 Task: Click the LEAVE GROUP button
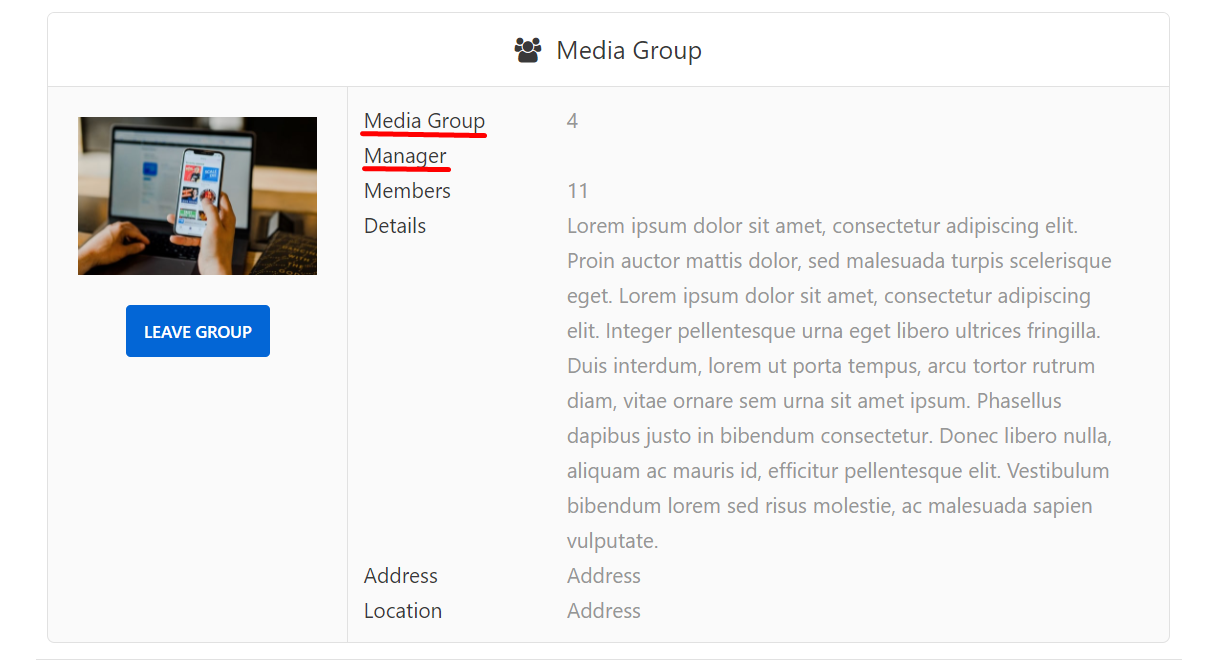[197, 330]
